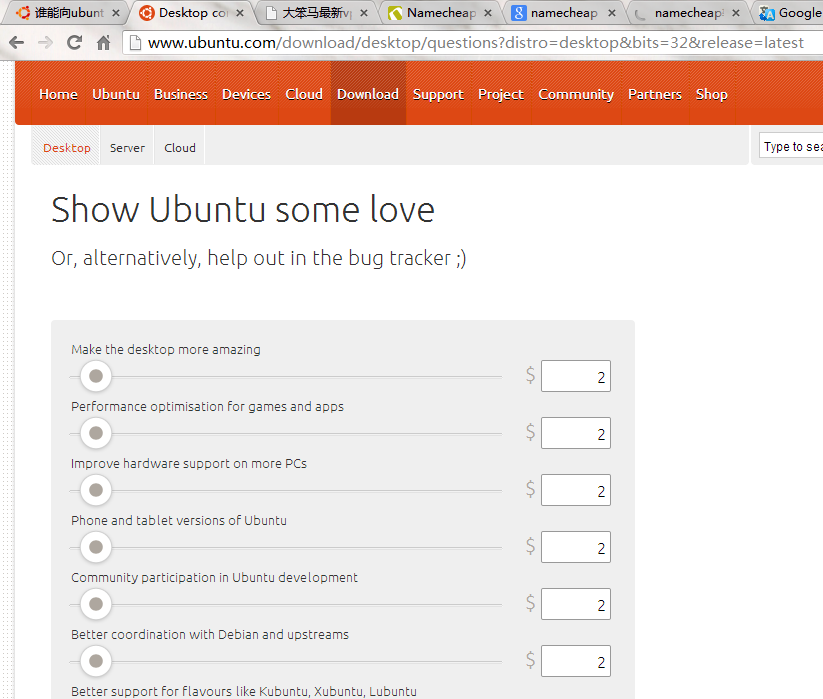Close the Desktop tab with its X

click(240, 13)
